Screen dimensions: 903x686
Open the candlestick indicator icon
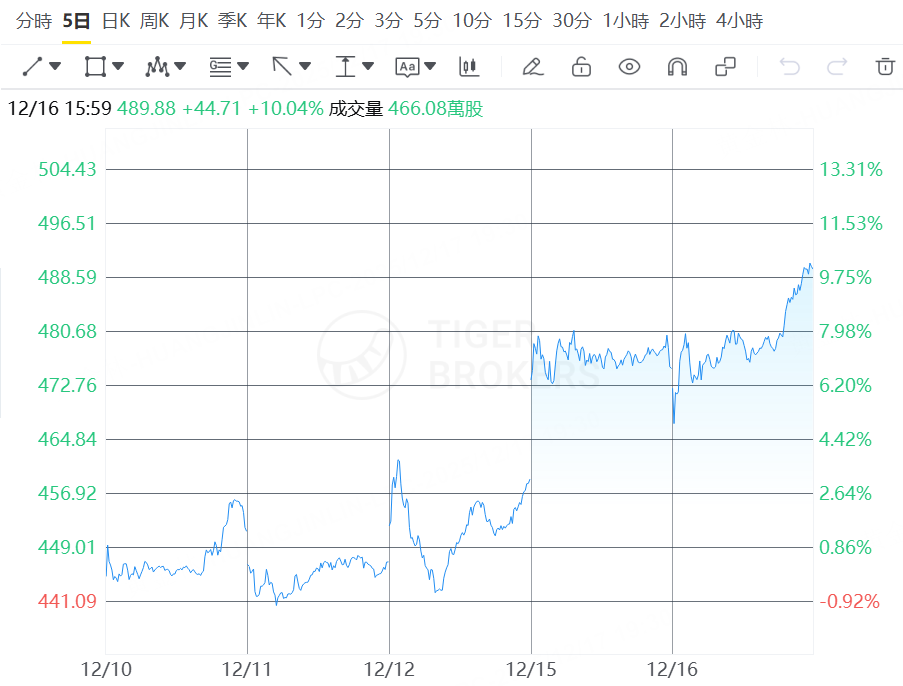coord(469,67)
